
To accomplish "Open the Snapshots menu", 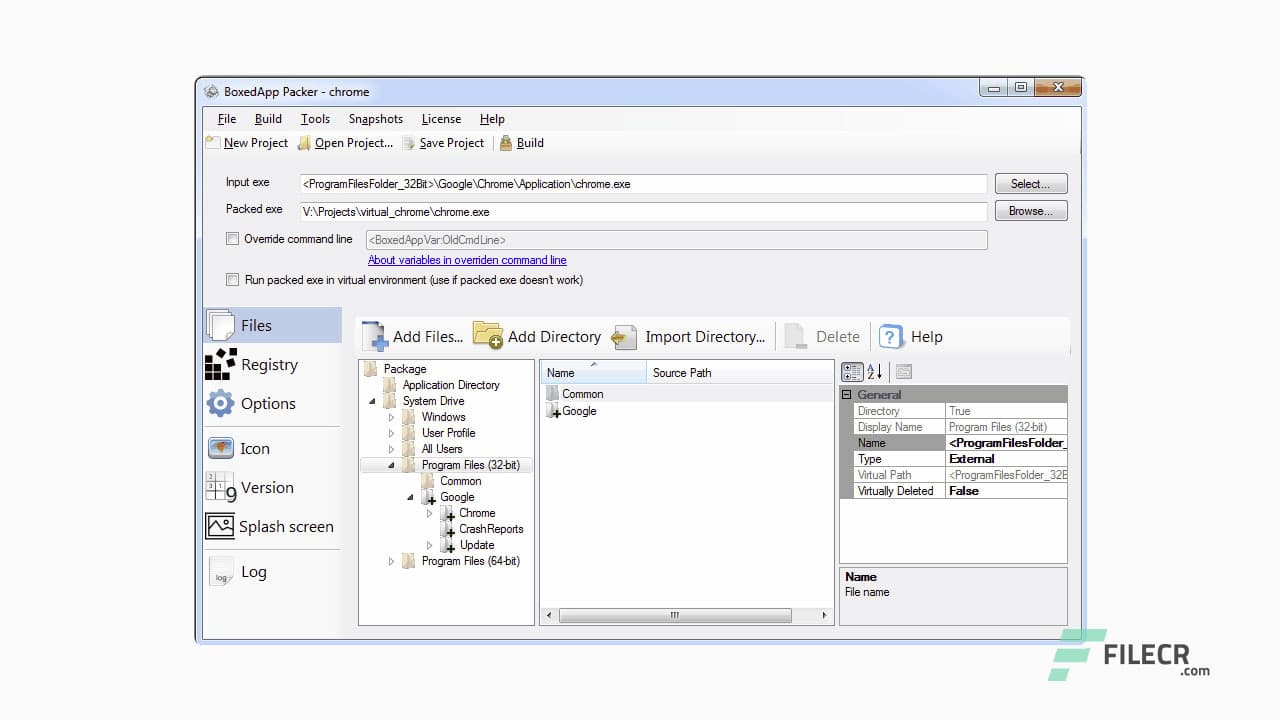I will click(x=375, y=119).
